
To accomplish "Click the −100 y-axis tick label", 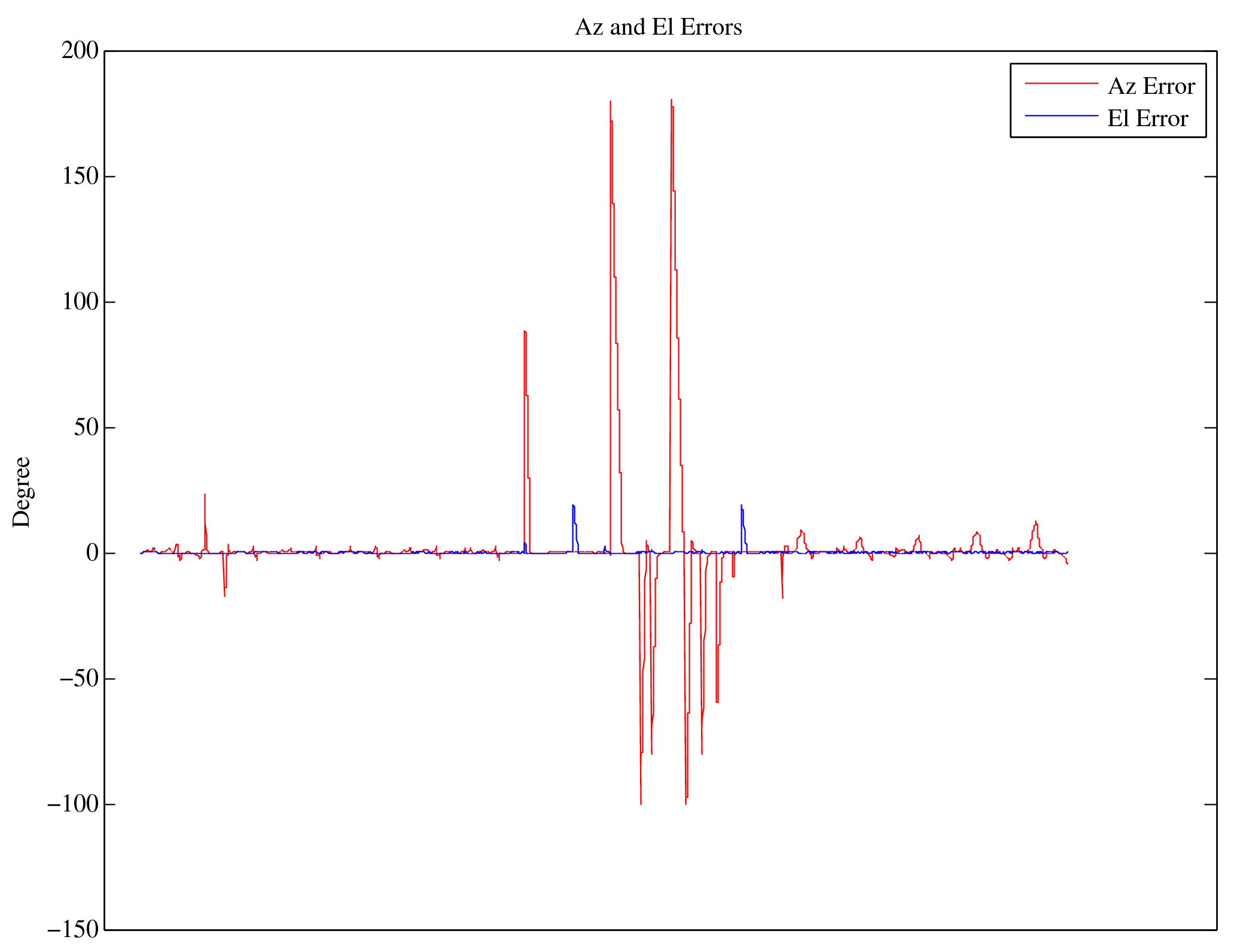I will (72, 804).
